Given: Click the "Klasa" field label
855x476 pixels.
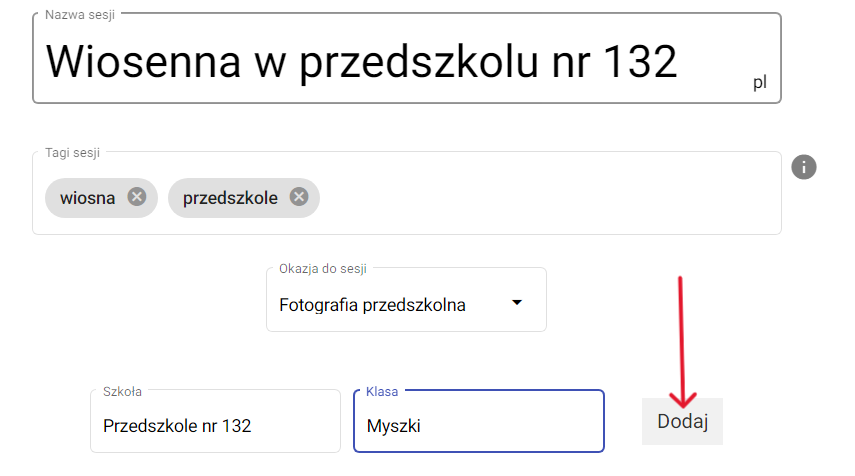Looking at the screenshot, I should click(x=382, y=391).
